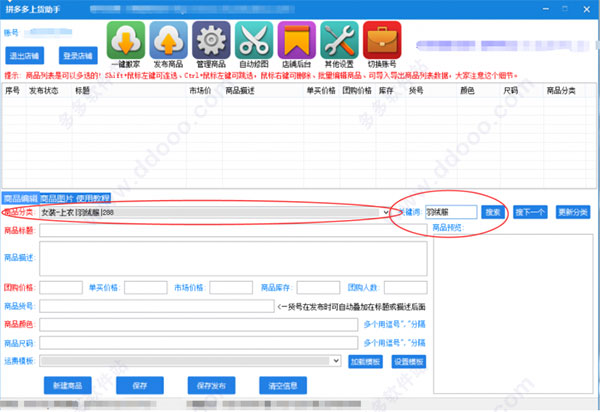The image size is (600, 412).
Task: Open the 店铺后台 bookmark icon
Action: pos(297,40)
